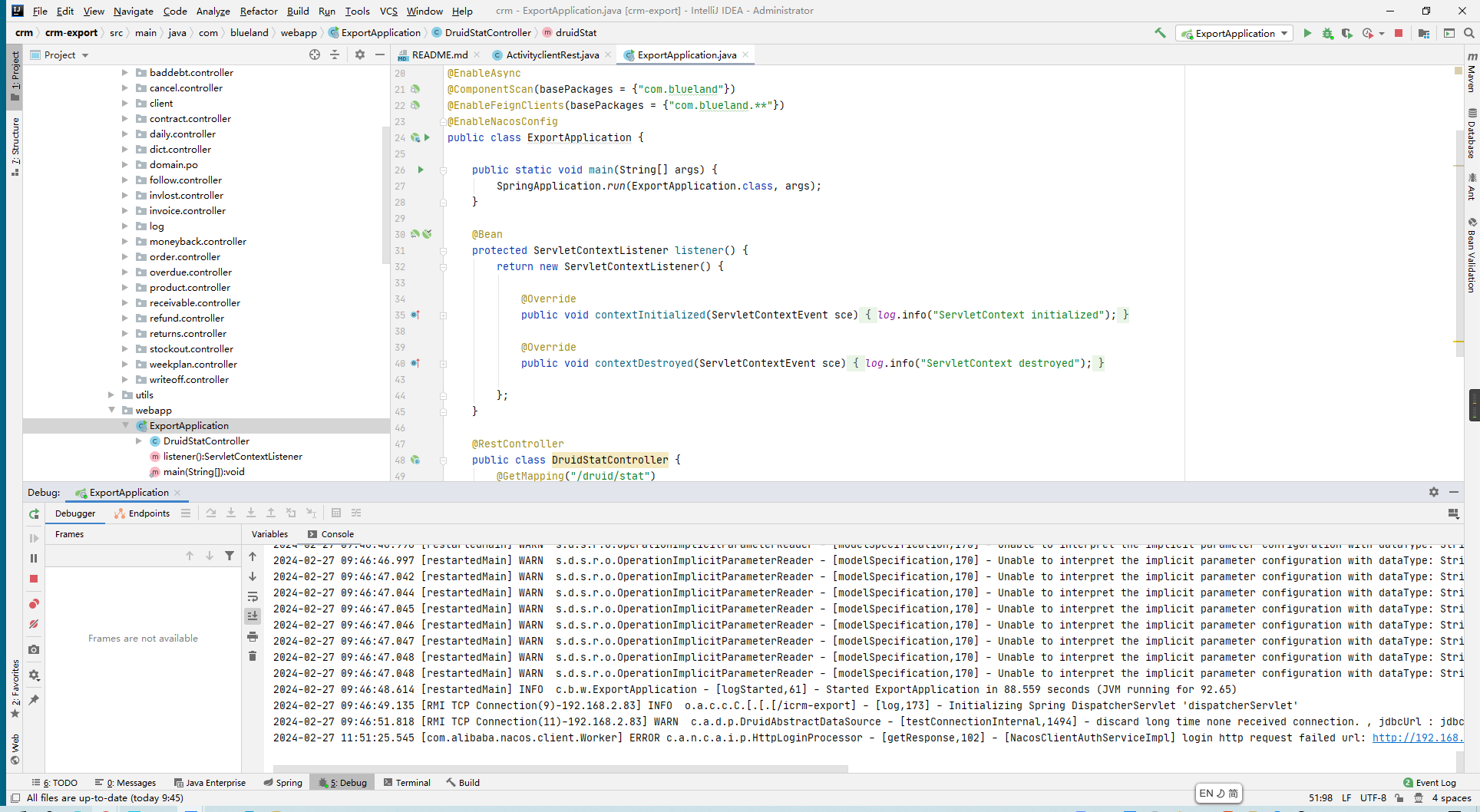This screenshot has width=1480, height=812.
Task: Expand the order.controller package
Action: [125, 257]
